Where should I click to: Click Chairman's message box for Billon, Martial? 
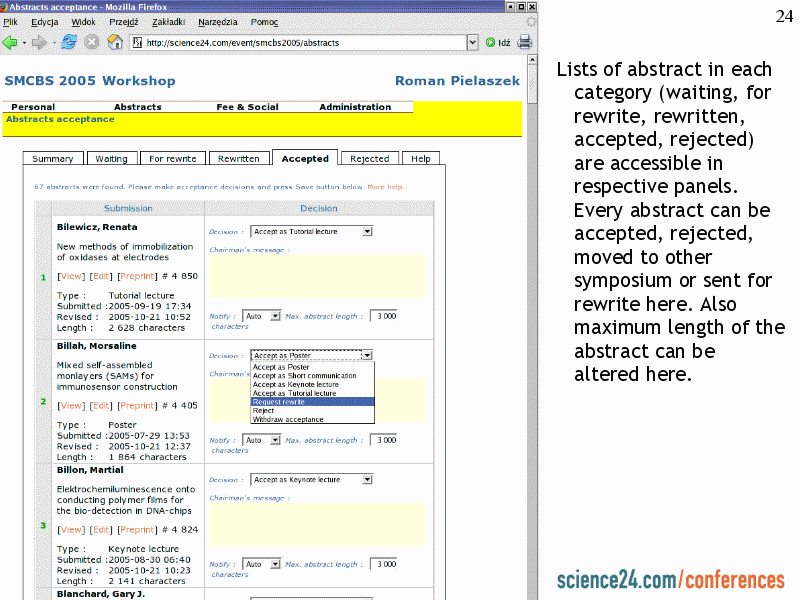pos(316,524)
